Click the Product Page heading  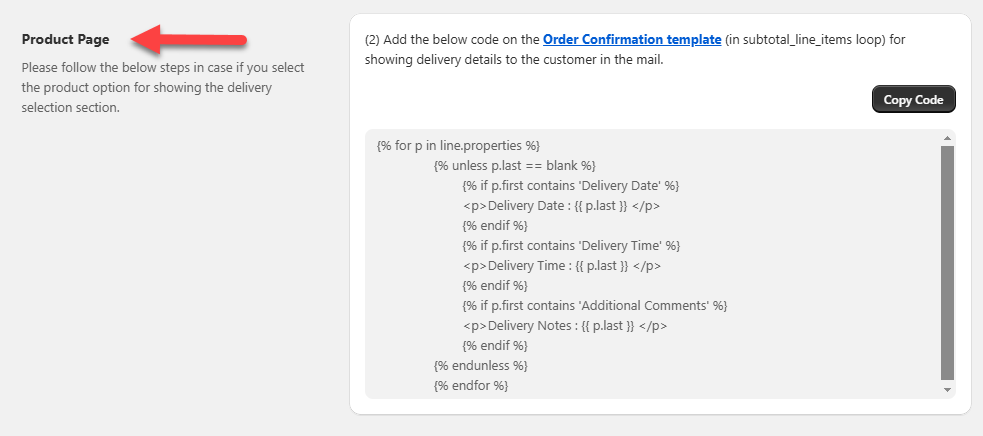click(65, 39)
